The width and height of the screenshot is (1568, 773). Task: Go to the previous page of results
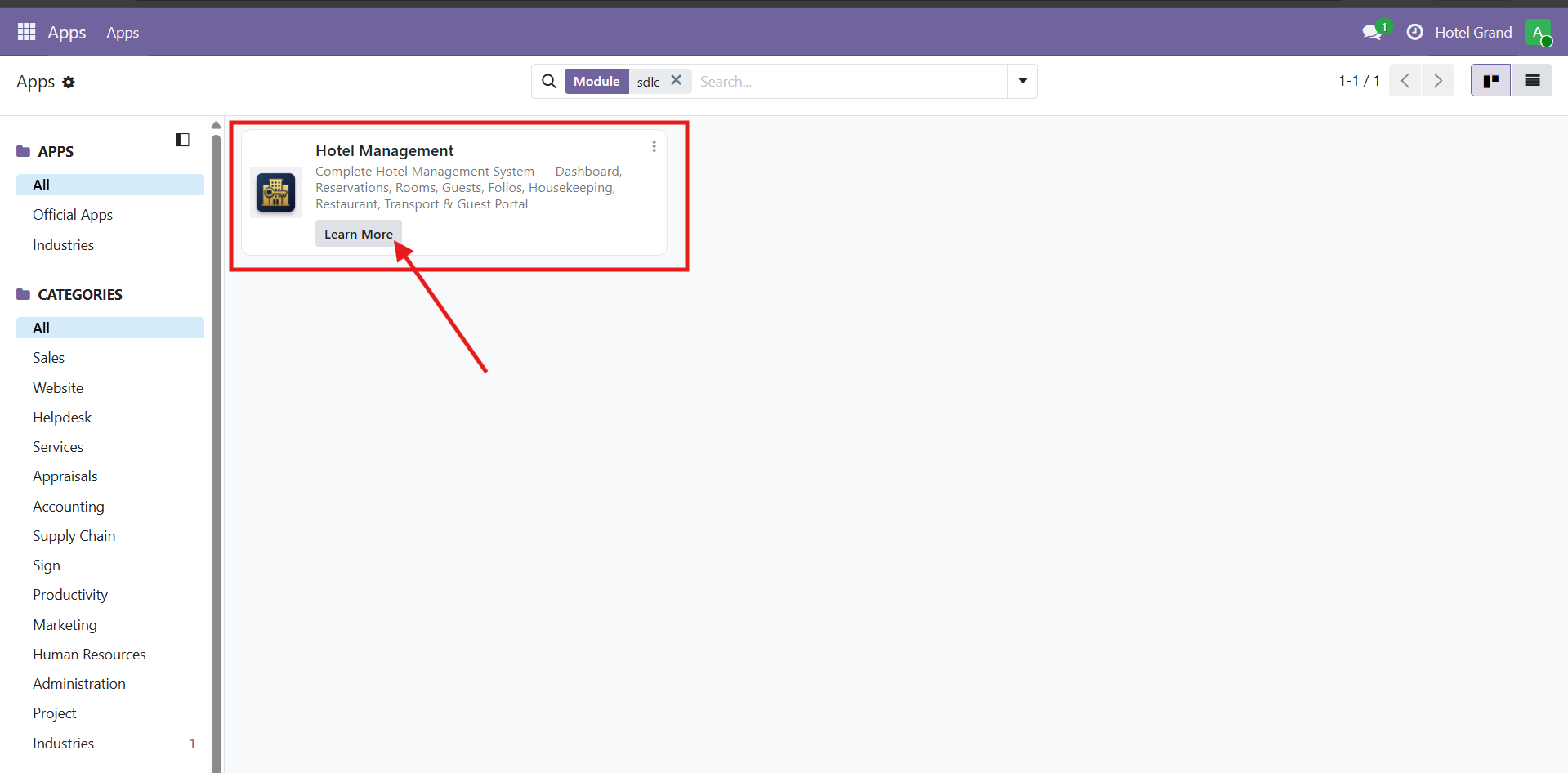1405,81
